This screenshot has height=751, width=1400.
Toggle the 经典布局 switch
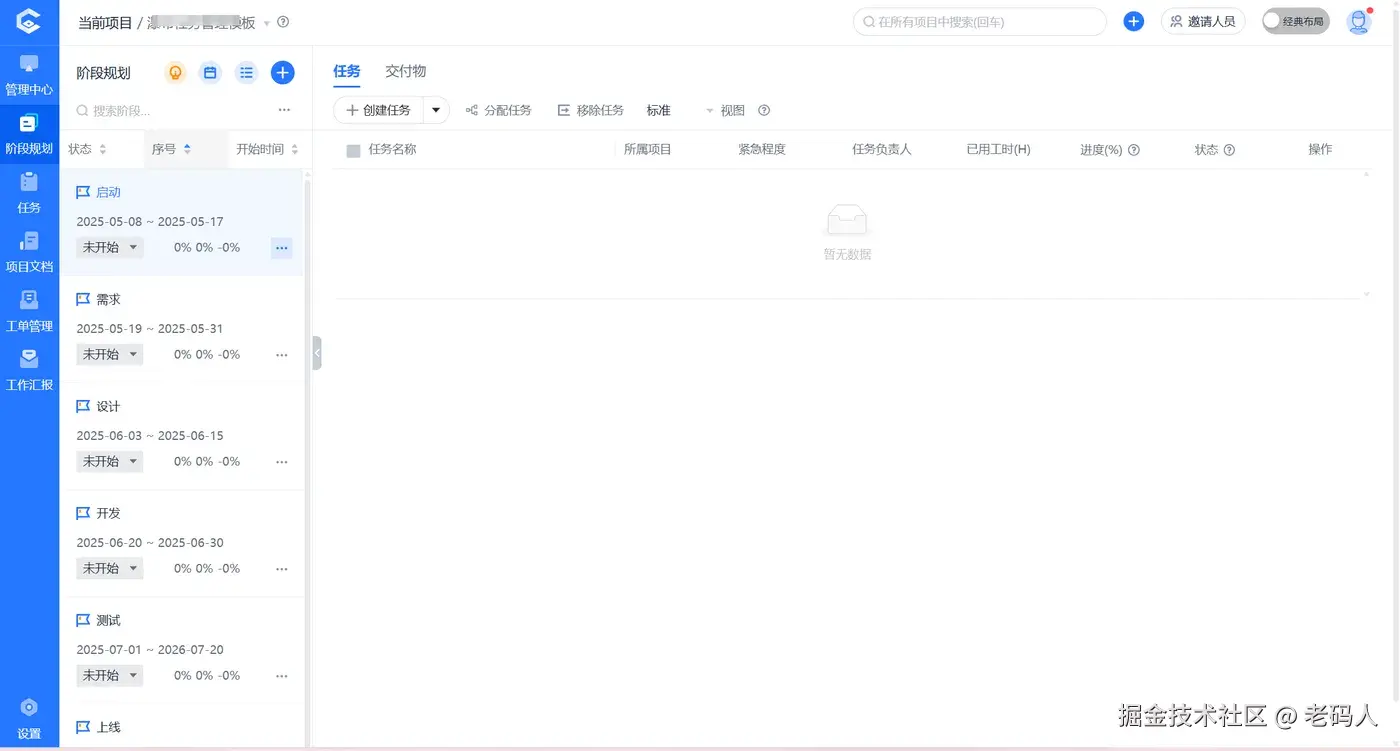1295,21
